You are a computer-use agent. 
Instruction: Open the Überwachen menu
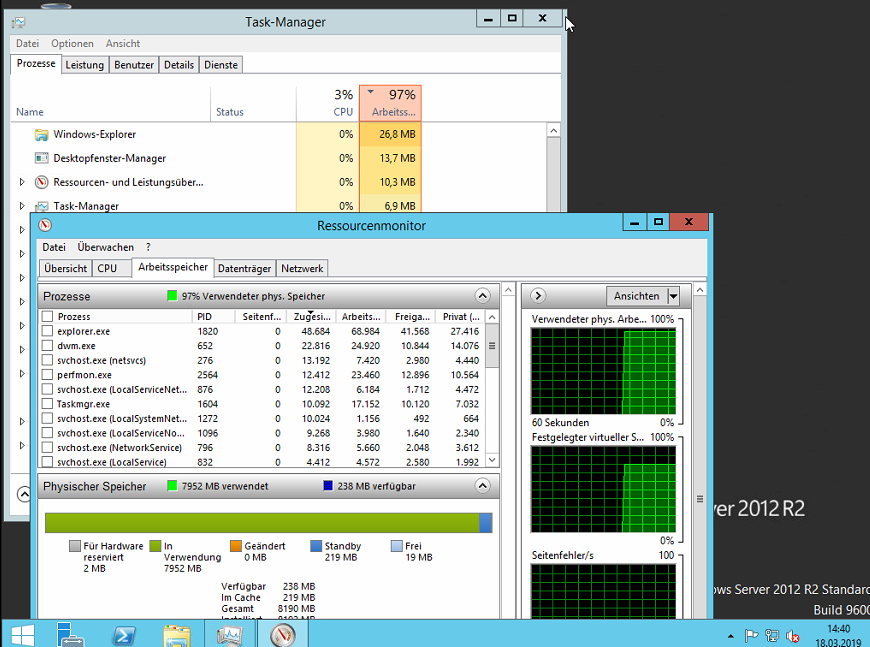[105, 247]
